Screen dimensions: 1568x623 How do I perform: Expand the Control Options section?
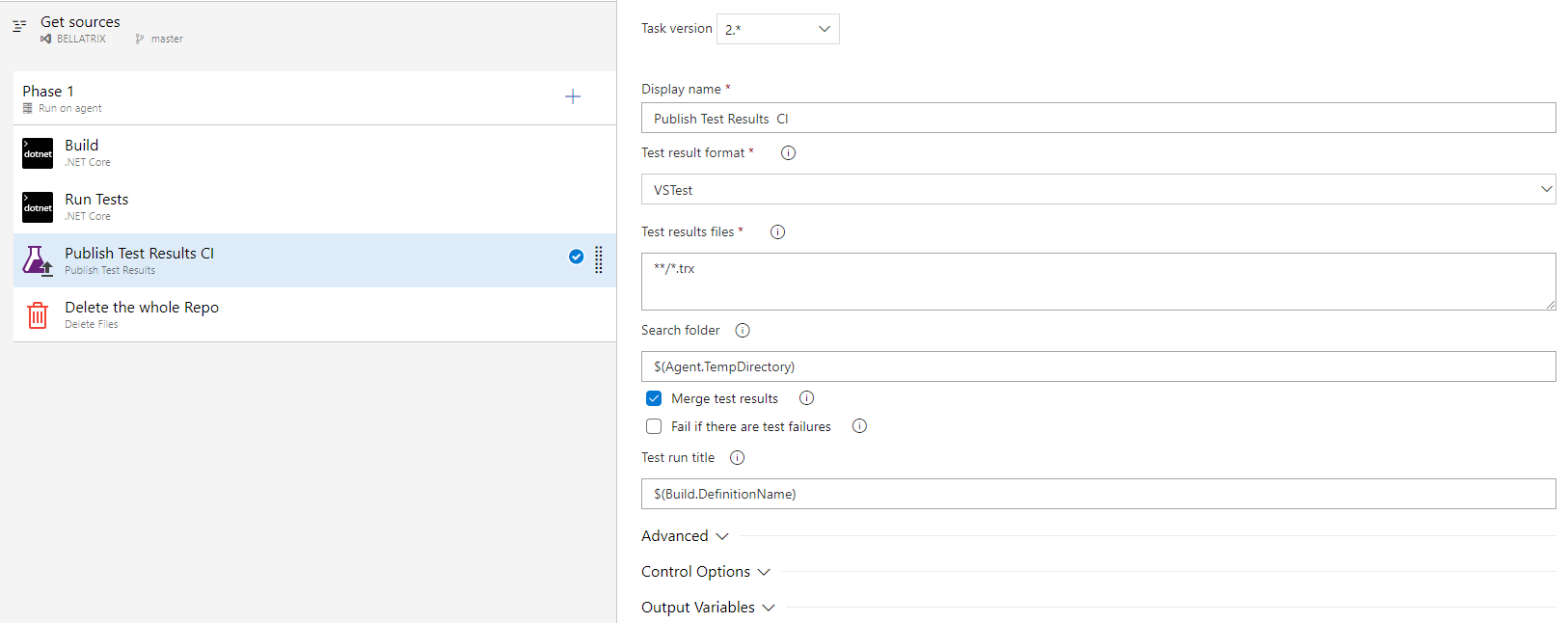[706, 572]
